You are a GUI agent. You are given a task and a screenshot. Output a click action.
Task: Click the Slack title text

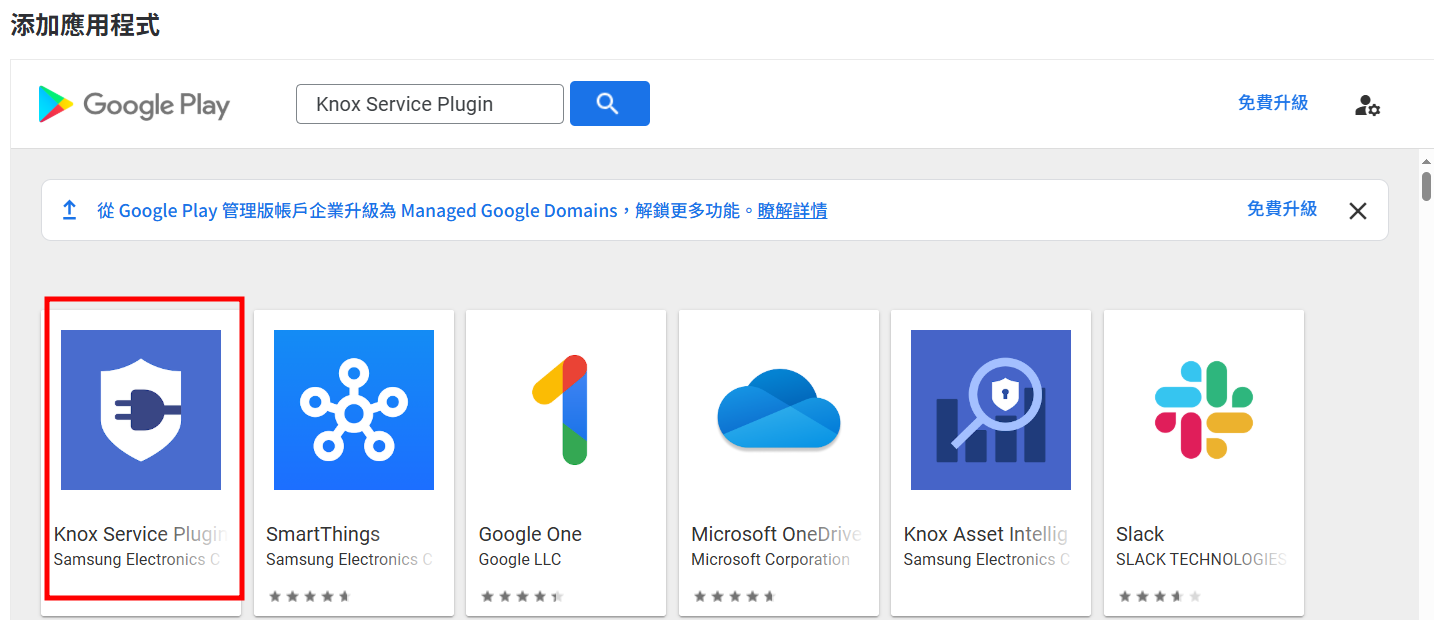click(1140, 534)
